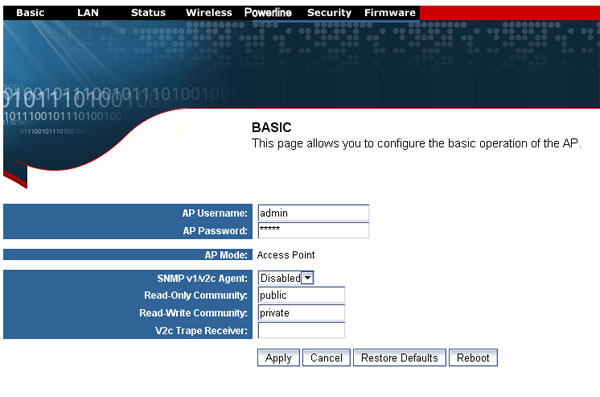Click the AP Username input field
This screenshot has height=397, width=600.
tap(313, 213)
